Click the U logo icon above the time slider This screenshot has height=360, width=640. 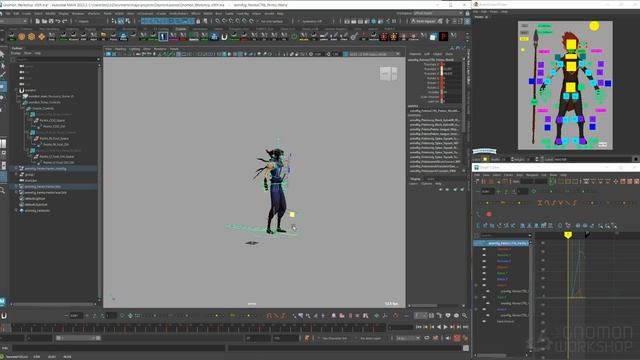point(4,316)
